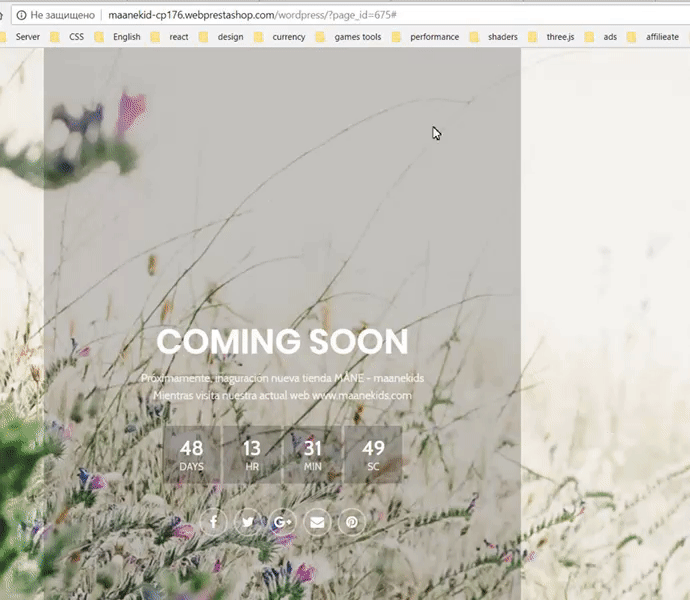The width and height of the screenshot is (690, 600).
Task: Click the 49 SC countdown box
Action: [373, 455]
